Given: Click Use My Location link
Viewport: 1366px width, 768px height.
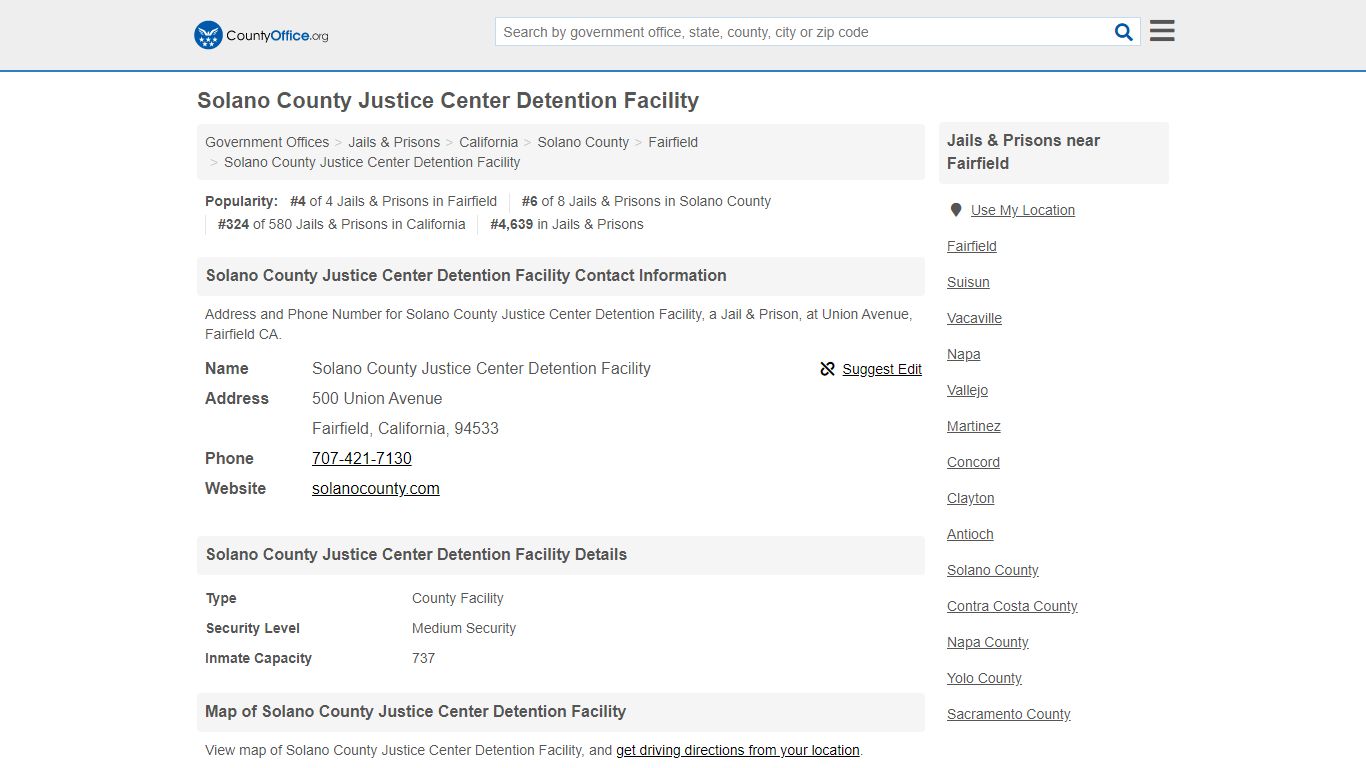Looking at the screenshot, I should [1023, 210].
